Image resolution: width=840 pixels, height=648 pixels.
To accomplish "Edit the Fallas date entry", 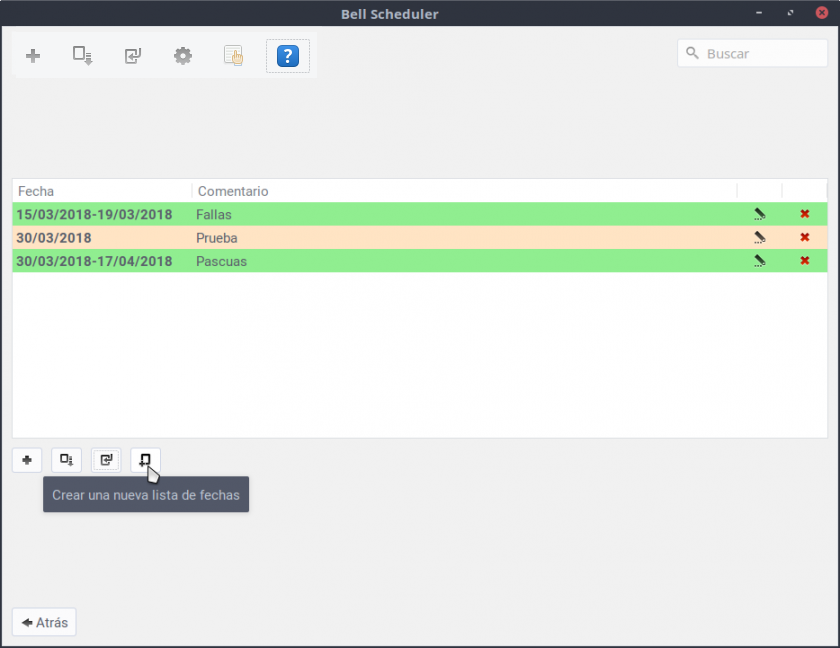I will point(760,214).
